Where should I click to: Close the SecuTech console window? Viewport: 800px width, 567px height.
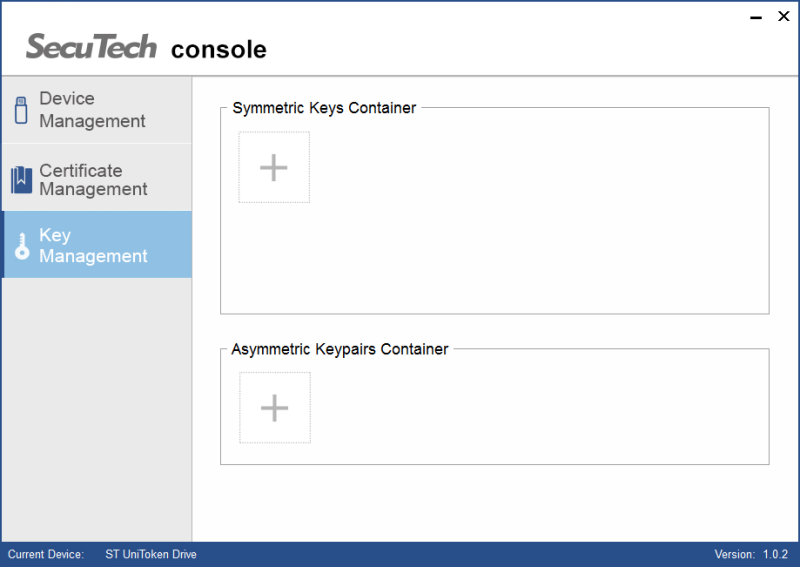(x=784, y=16)
